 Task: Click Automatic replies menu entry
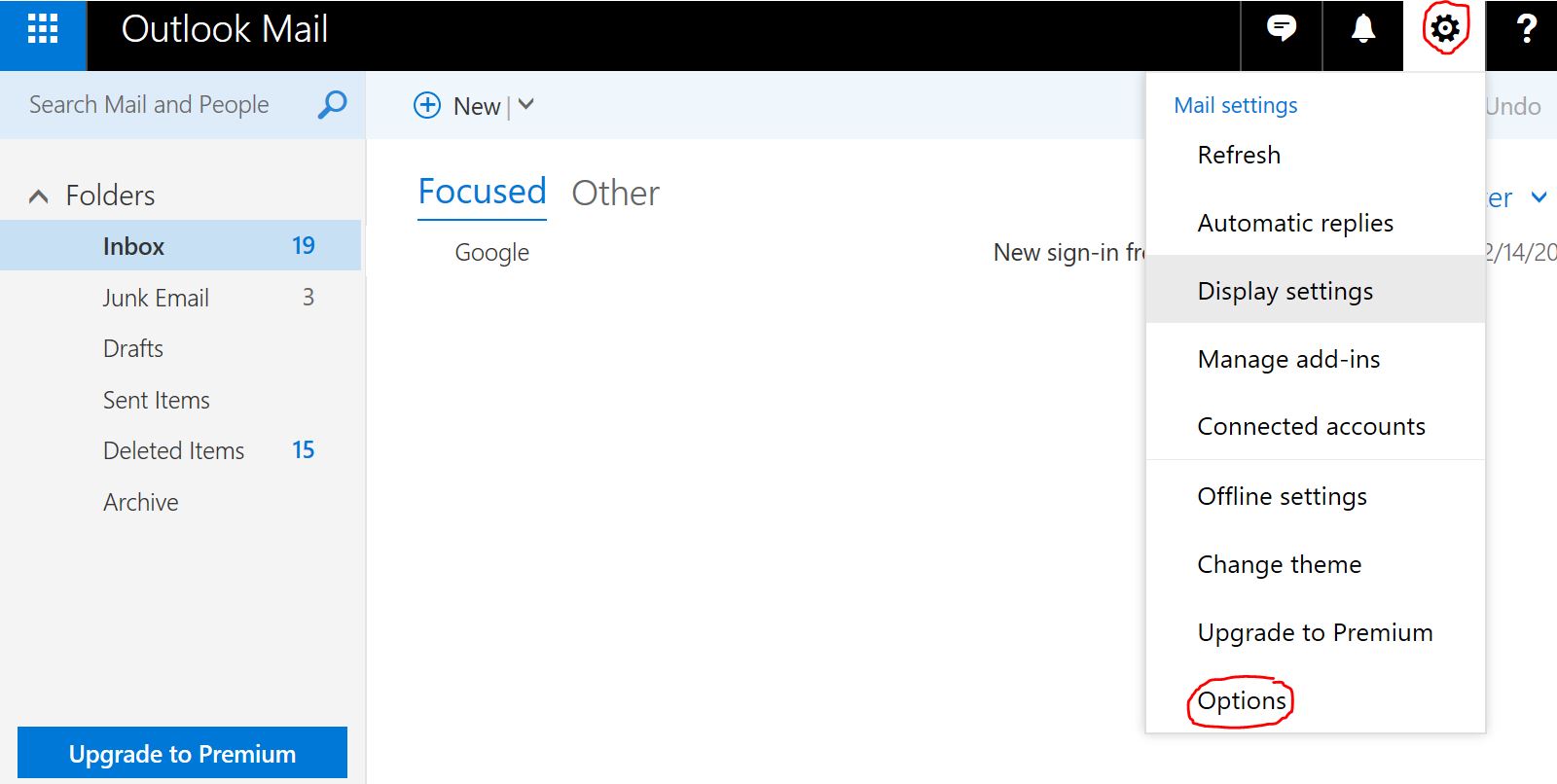point(1294,223)
